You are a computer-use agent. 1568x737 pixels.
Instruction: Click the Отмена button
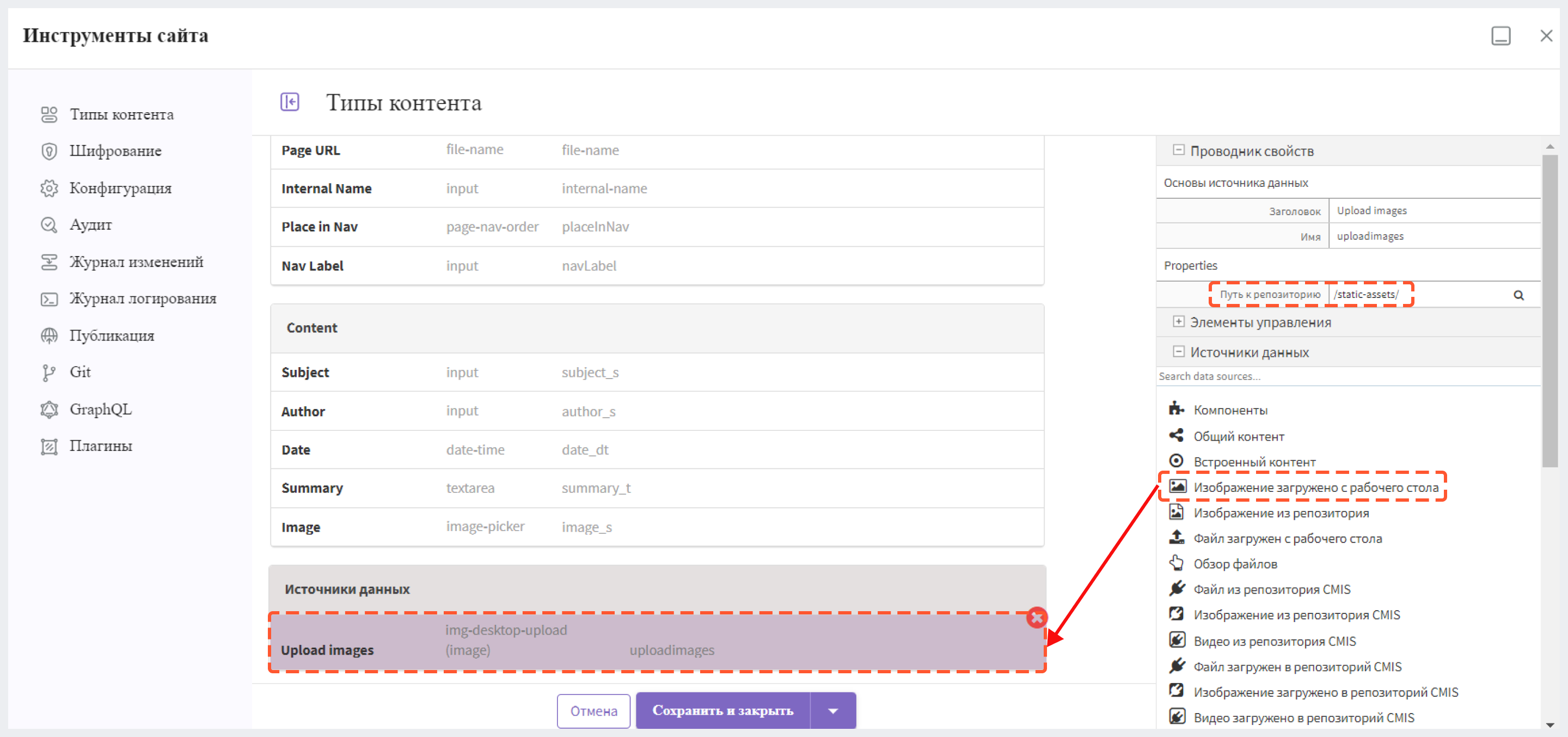tap(593, 711)
